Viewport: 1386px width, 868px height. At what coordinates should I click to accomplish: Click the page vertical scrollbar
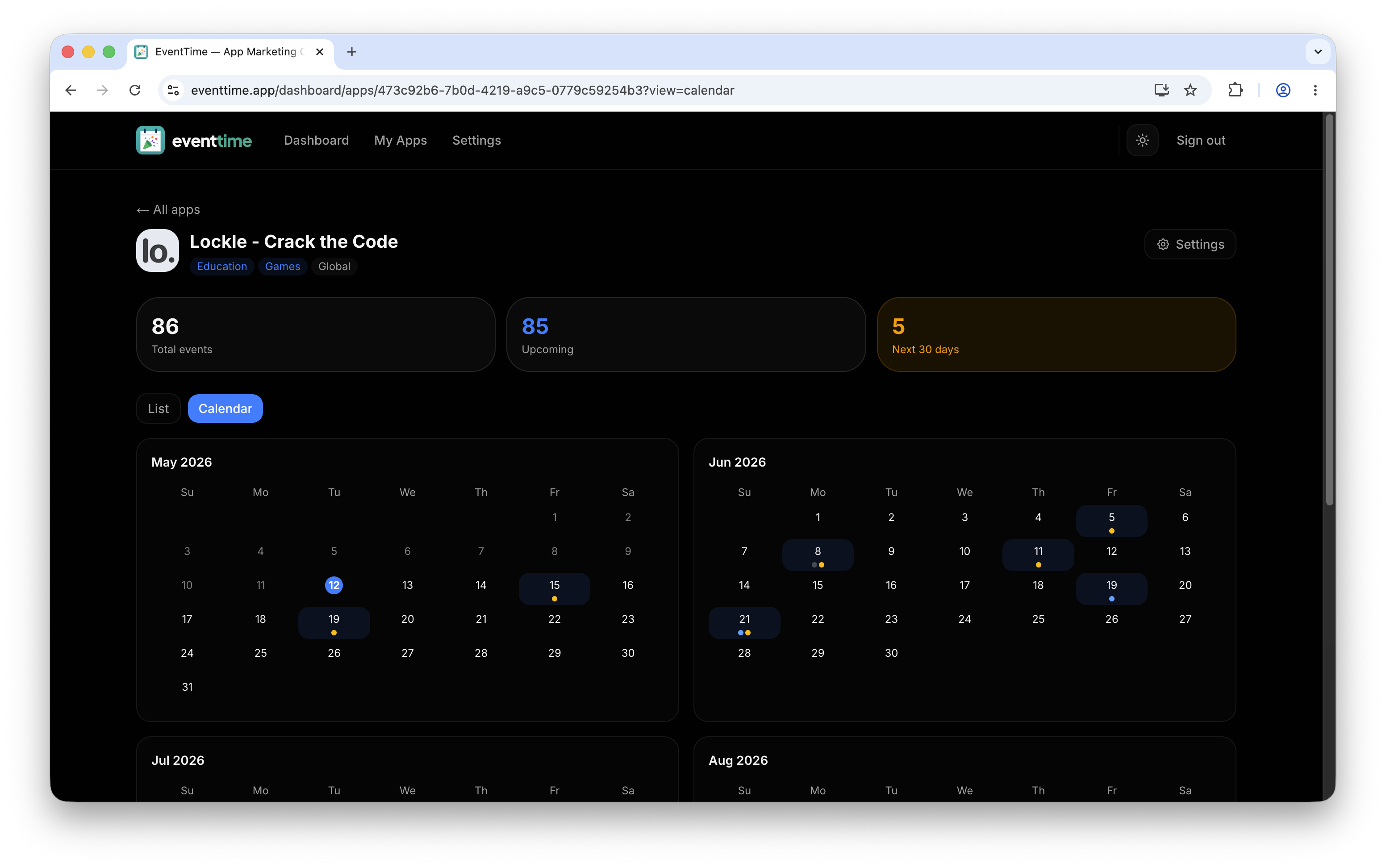1329,310
